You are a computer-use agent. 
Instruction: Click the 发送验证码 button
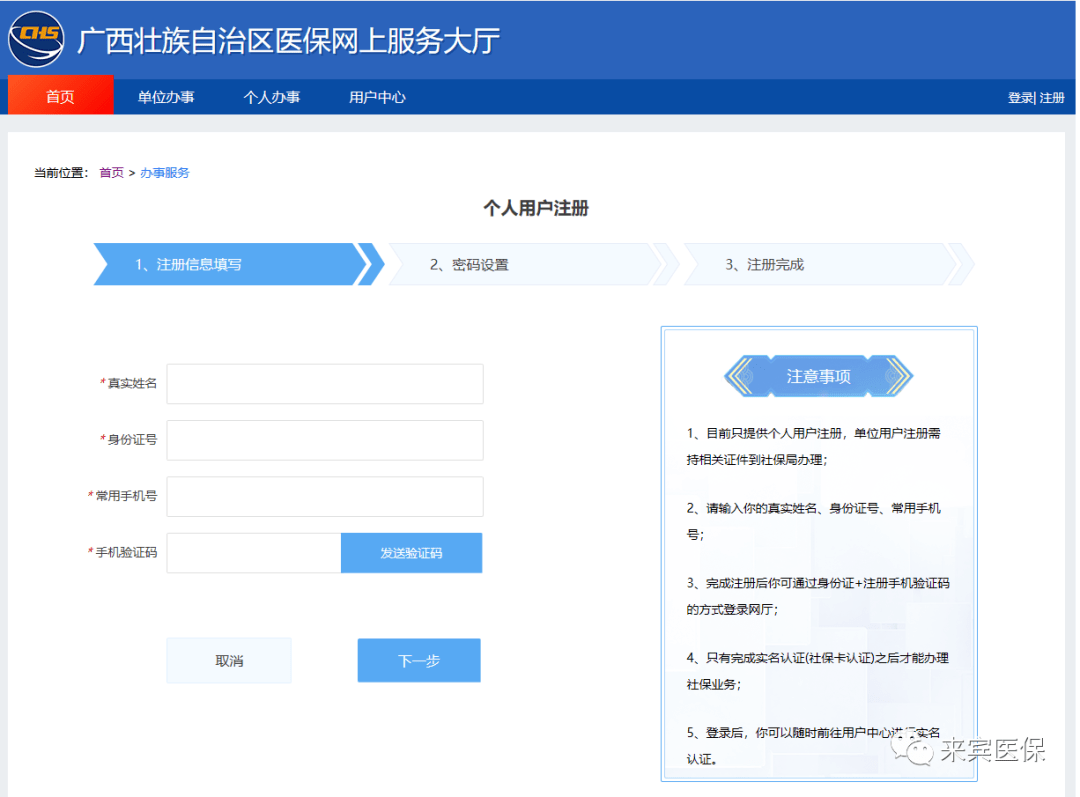tap(411, 552)
